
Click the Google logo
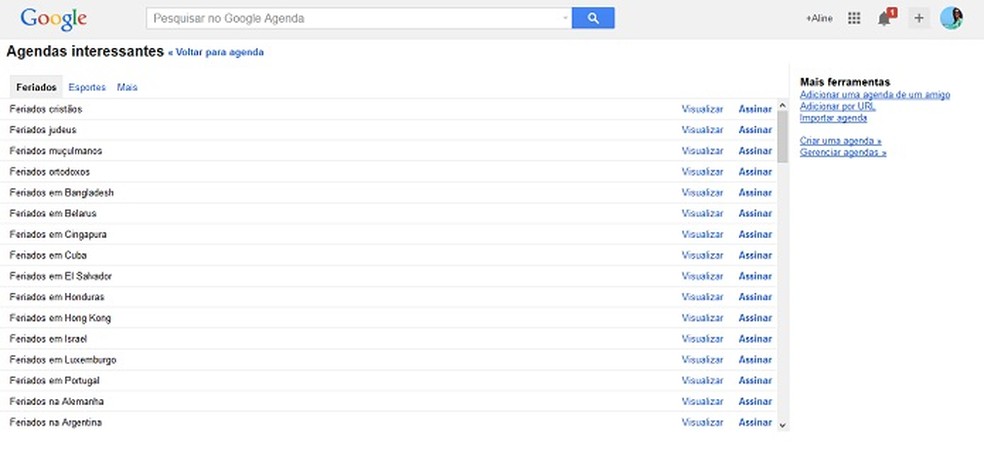(x=53, y=18)
